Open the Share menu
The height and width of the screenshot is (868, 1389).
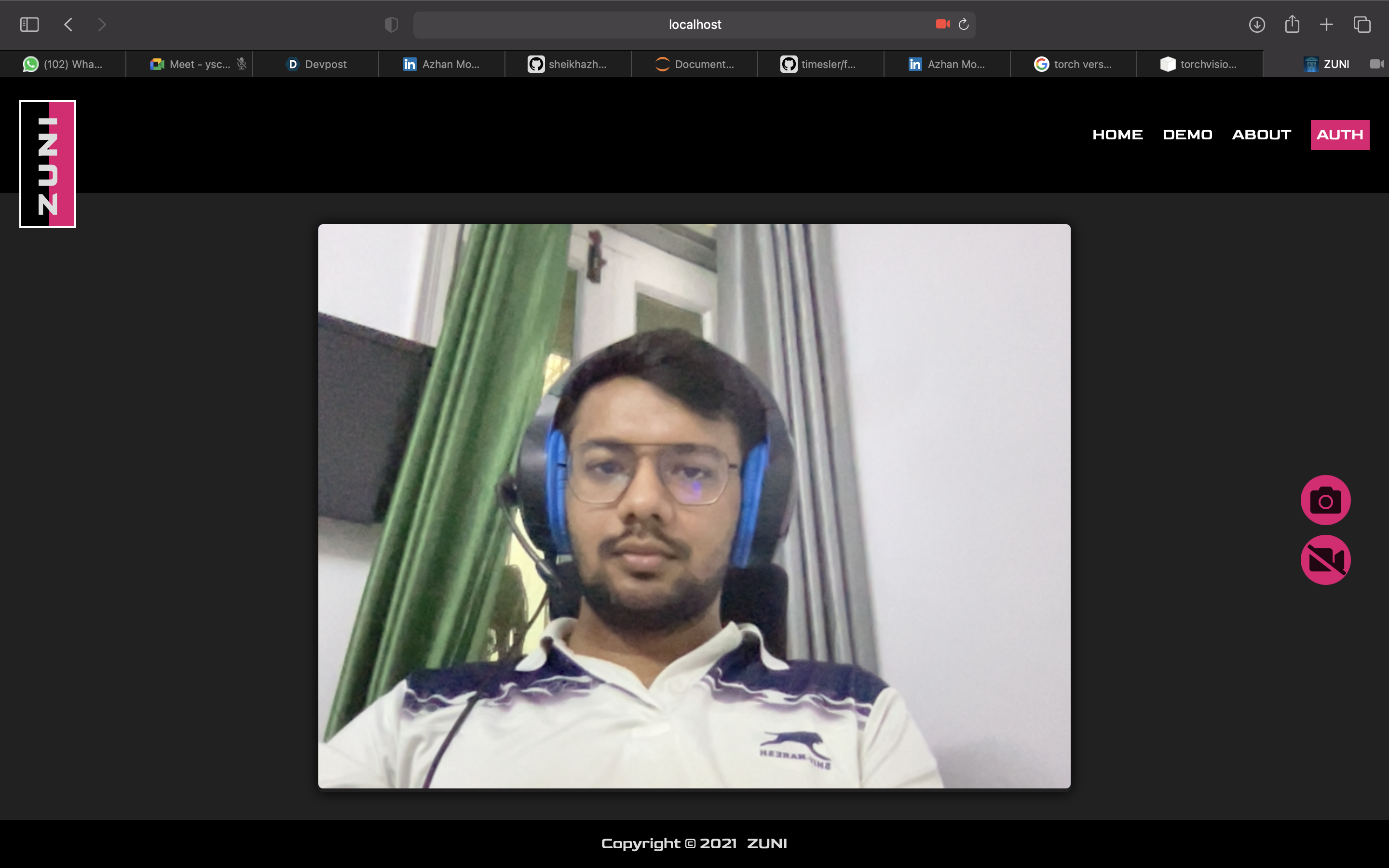1292,24
